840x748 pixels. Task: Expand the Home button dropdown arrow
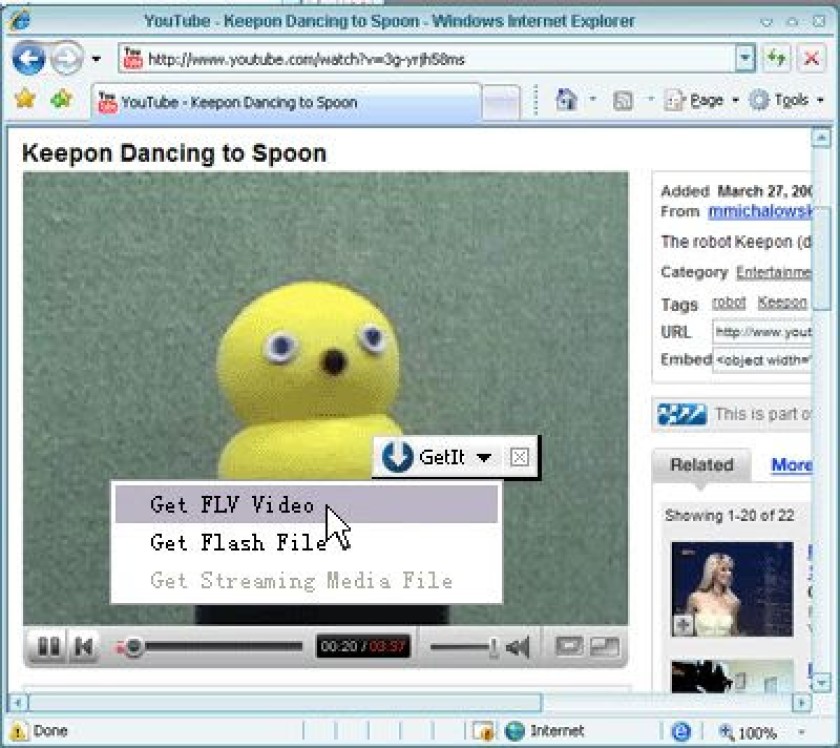click(x=592, y=99)
